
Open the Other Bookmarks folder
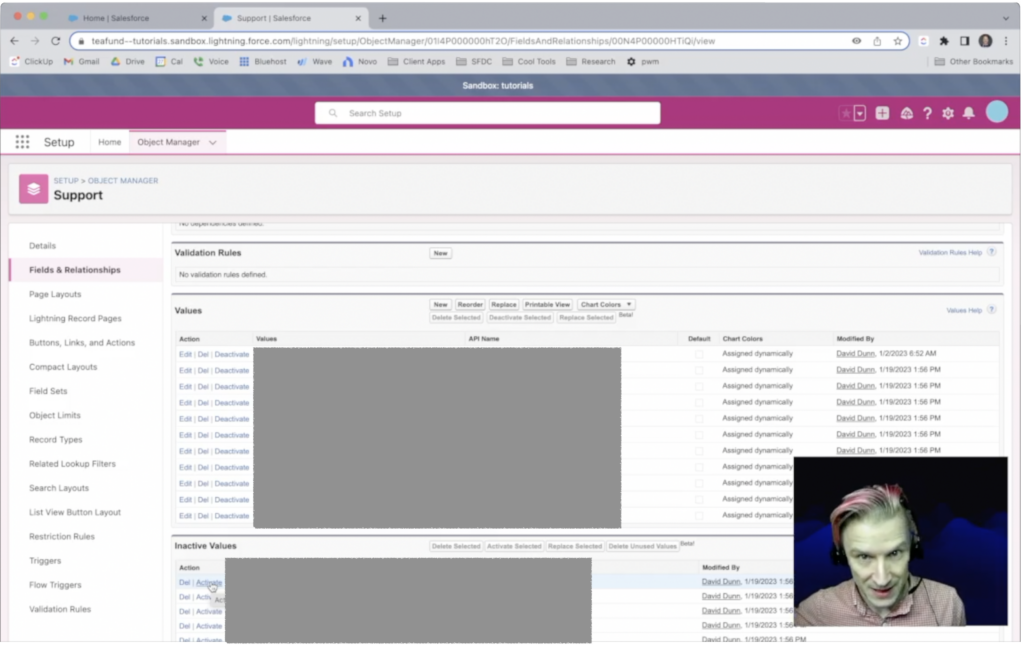pos(974,61)
